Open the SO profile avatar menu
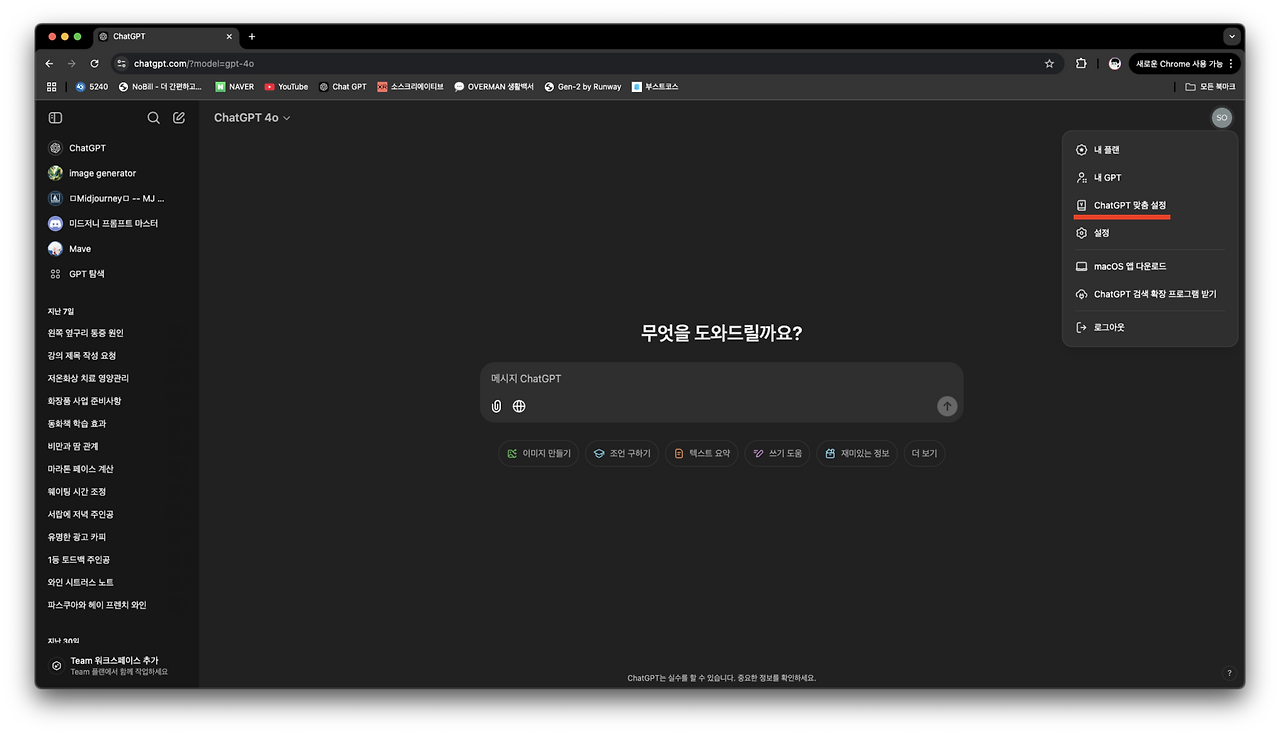The height and width of the screenshot is (735, 1280). click(x=1221, y=118)
